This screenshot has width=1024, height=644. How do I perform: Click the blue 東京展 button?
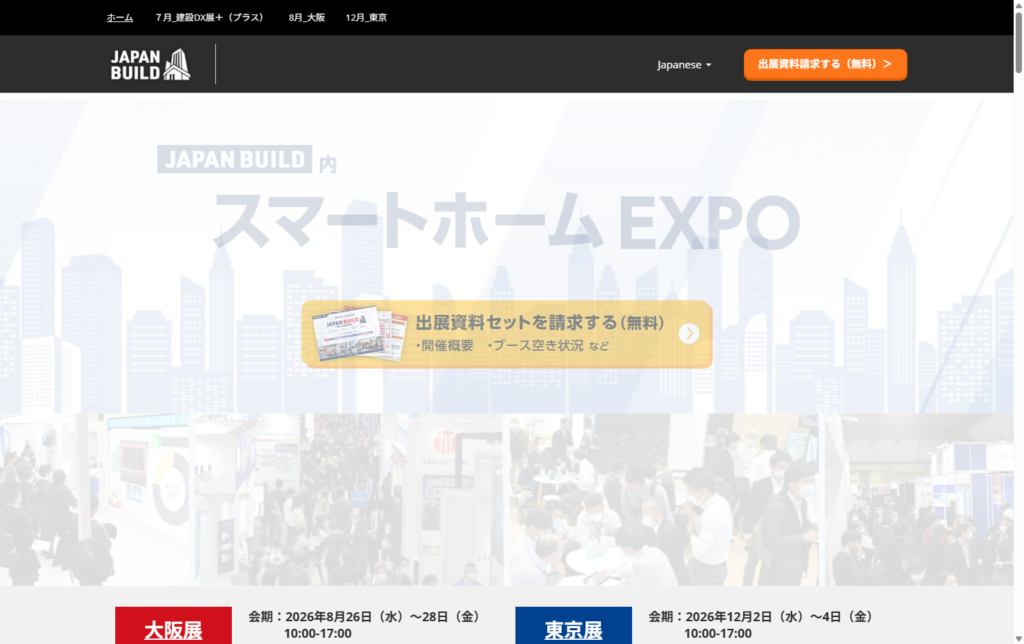click(x=573, y=629)
